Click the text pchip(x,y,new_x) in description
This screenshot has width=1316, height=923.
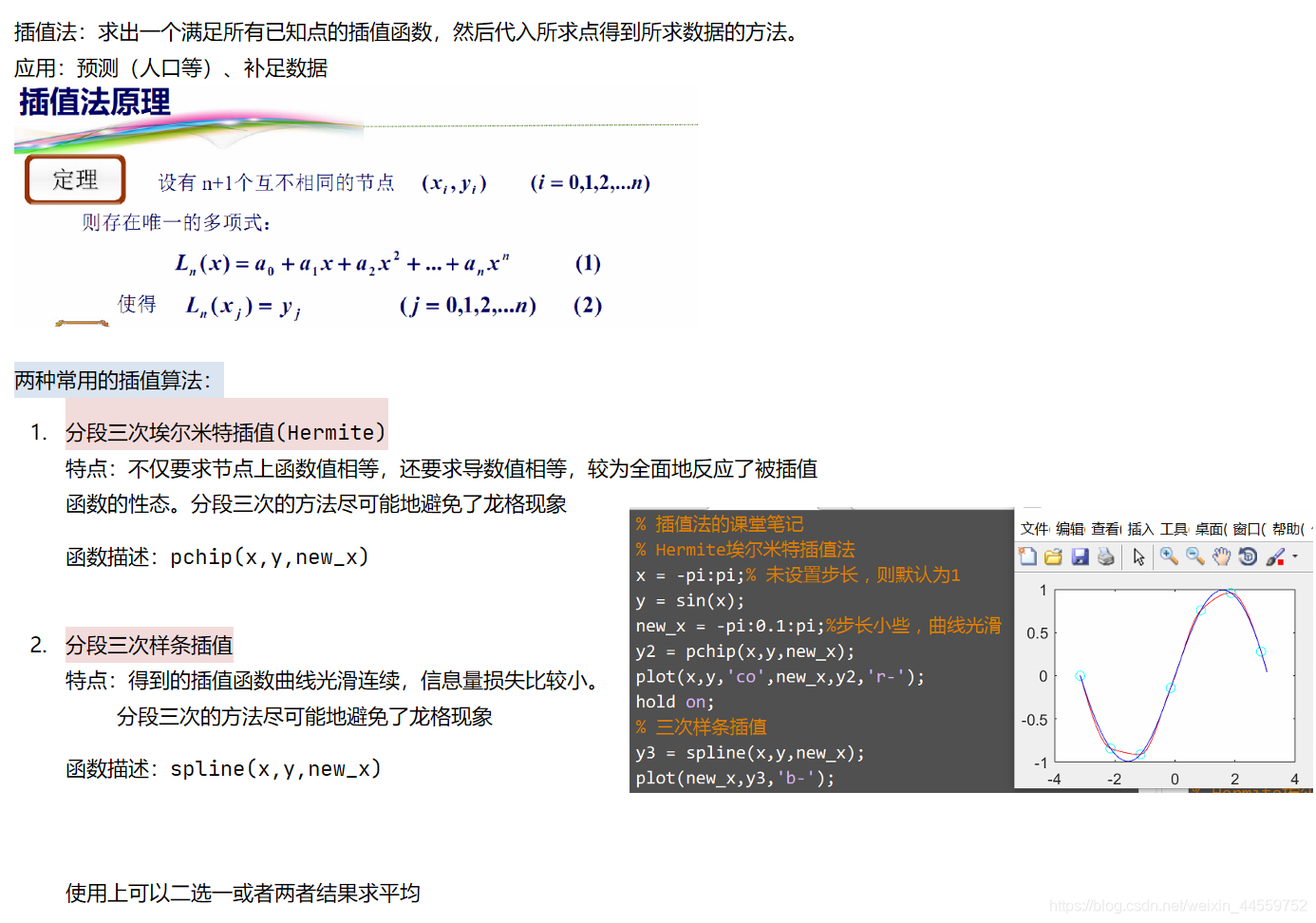point(270,557)
